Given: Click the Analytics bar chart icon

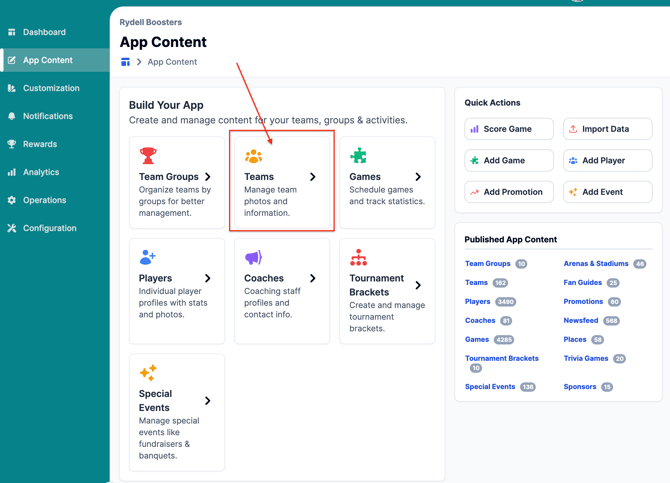Looking at the screenshot, I should pos(12,172).
